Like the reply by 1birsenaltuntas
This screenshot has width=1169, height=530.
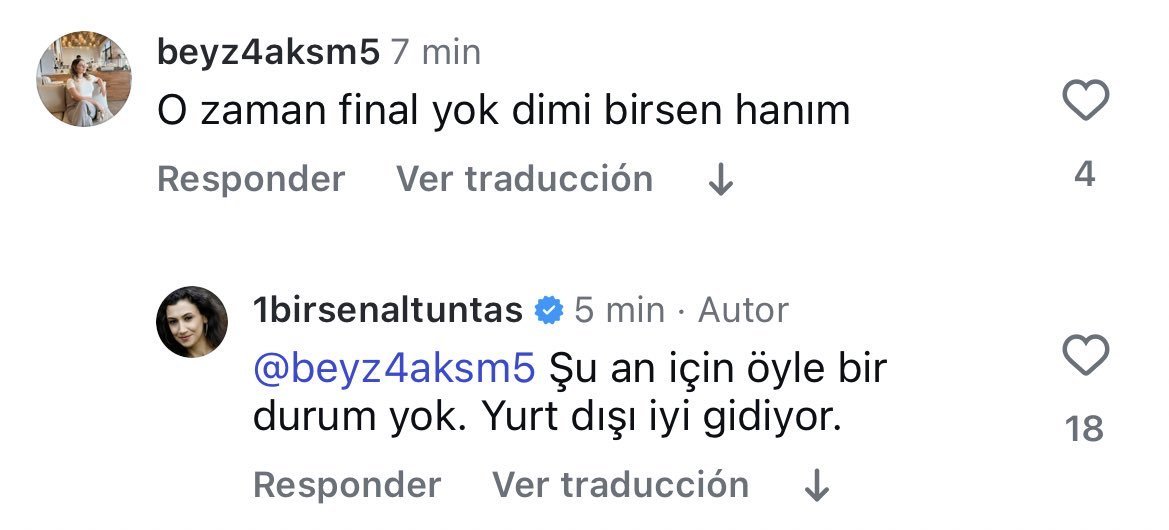tap(1084, 357)
